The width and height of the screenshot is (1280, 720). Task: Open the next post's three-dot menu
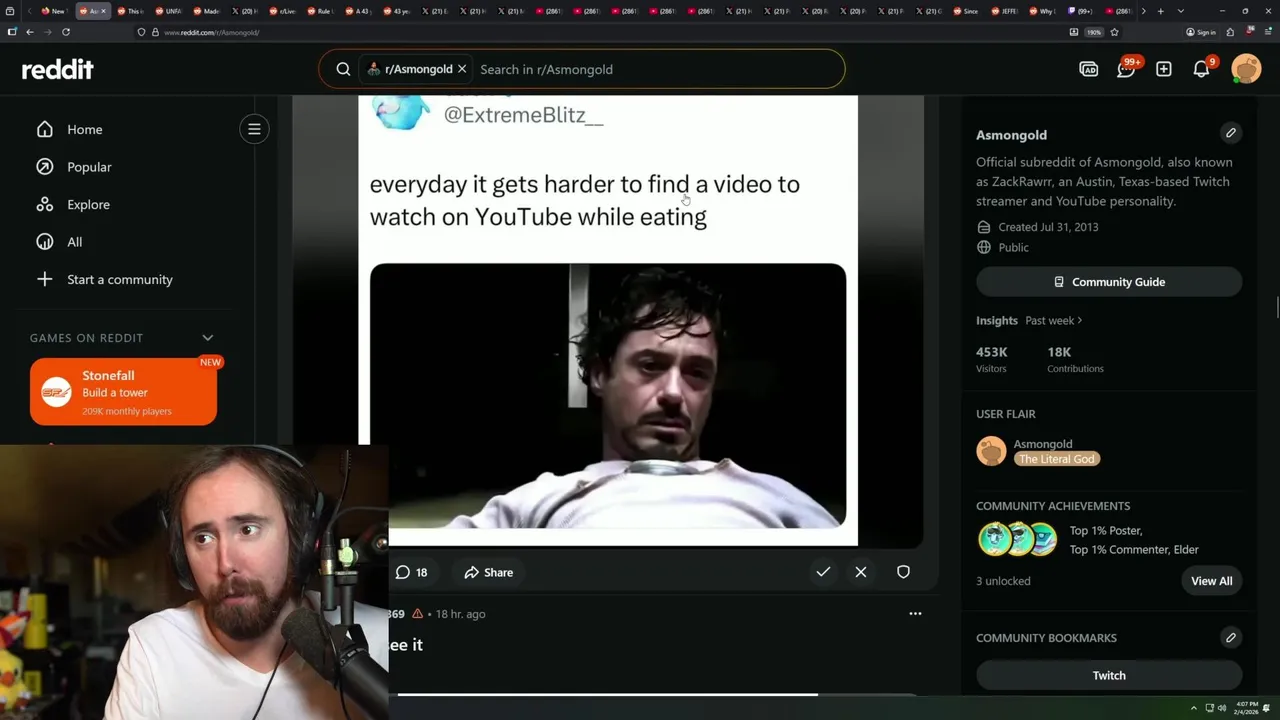(x=915, y=613)
